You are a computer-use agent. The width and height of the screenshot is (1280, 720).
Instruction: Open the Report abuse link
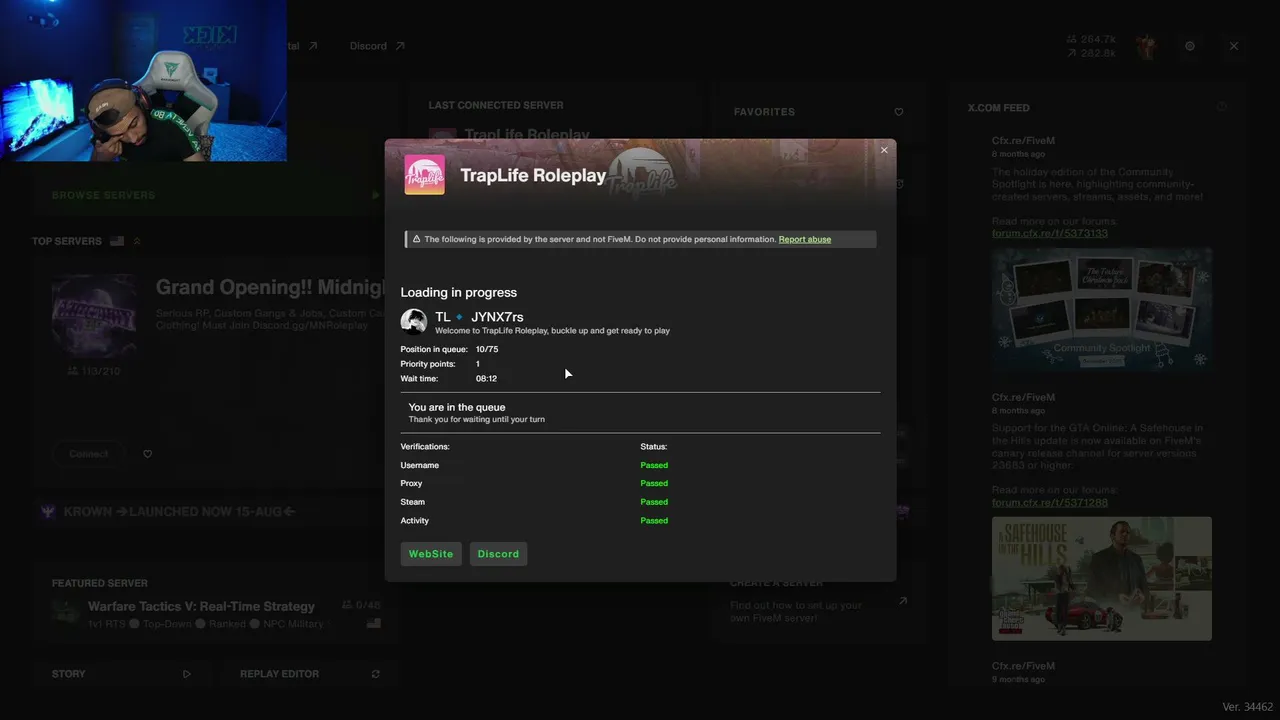(x=805, y=240)
